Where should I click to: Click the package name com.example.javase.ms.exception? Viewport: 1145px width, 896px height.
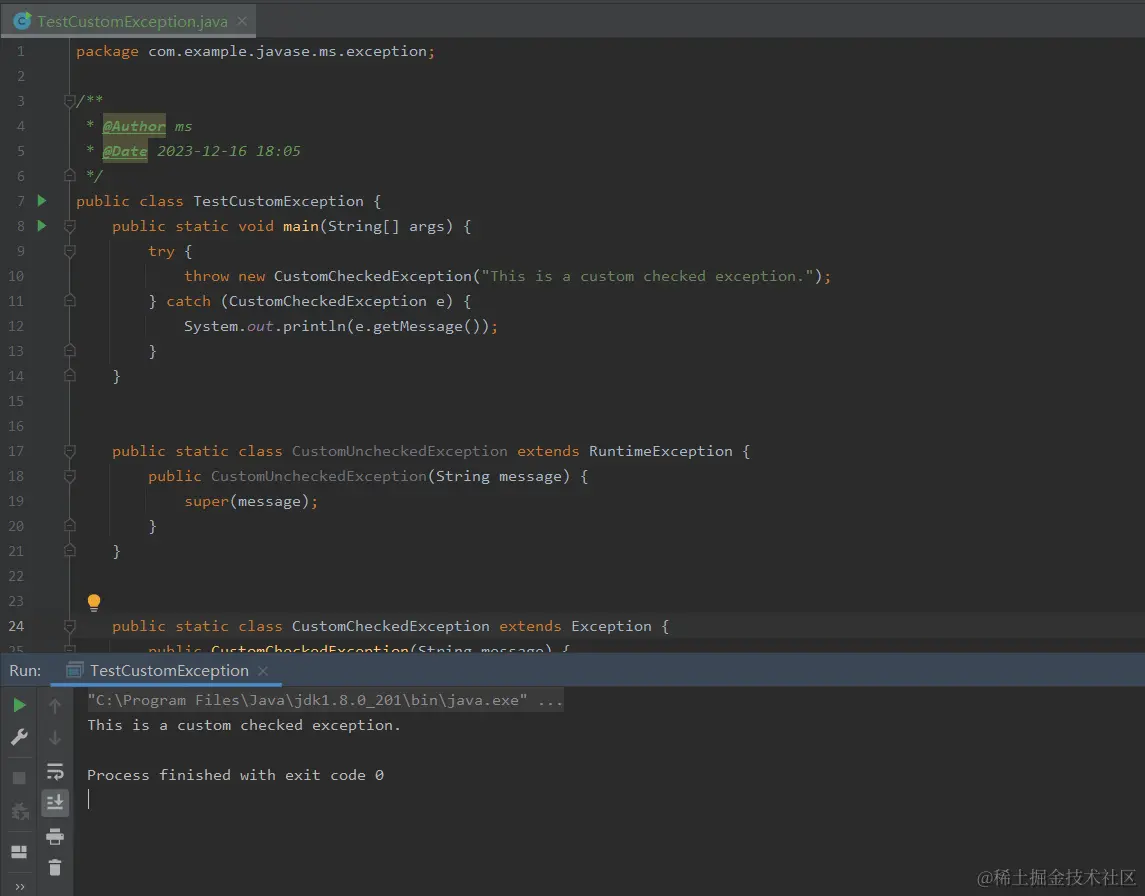point(287,51)
